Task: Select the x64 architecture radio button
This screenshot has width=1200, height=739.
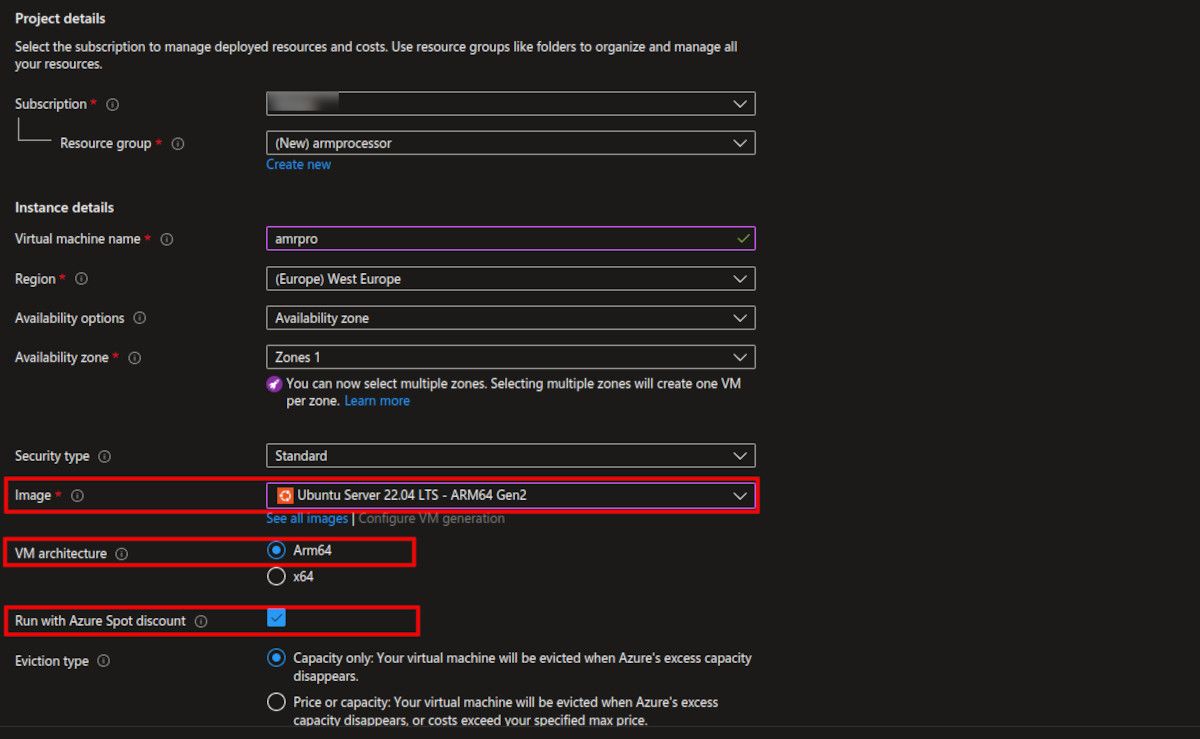Action: pos(276,576)
